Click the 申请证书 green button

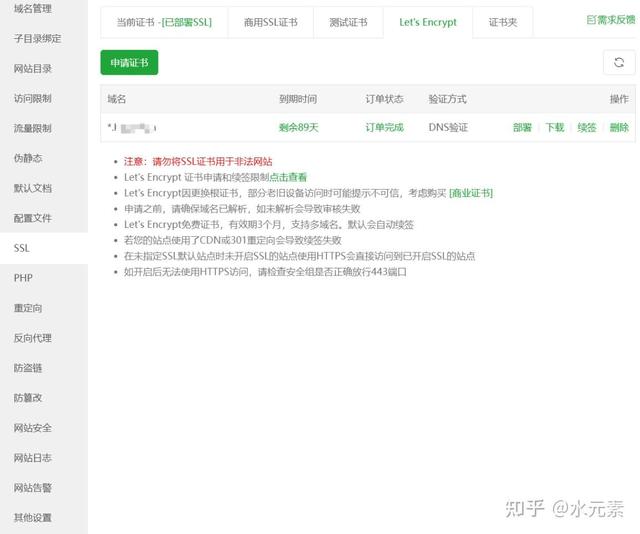[x=129, y=62]
